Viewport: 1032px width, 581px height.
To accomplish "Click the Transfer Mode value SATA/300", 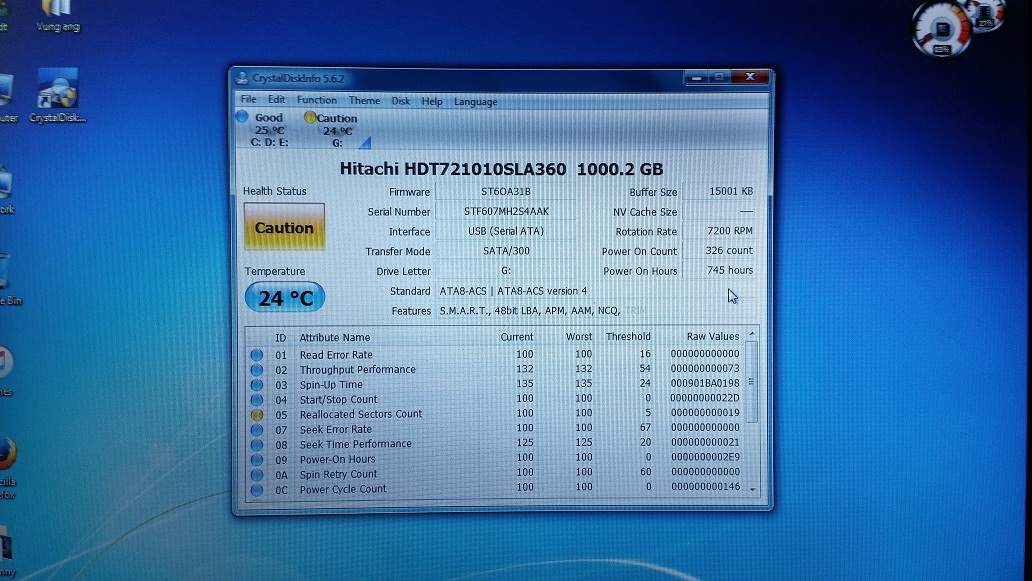I will 505,251.
